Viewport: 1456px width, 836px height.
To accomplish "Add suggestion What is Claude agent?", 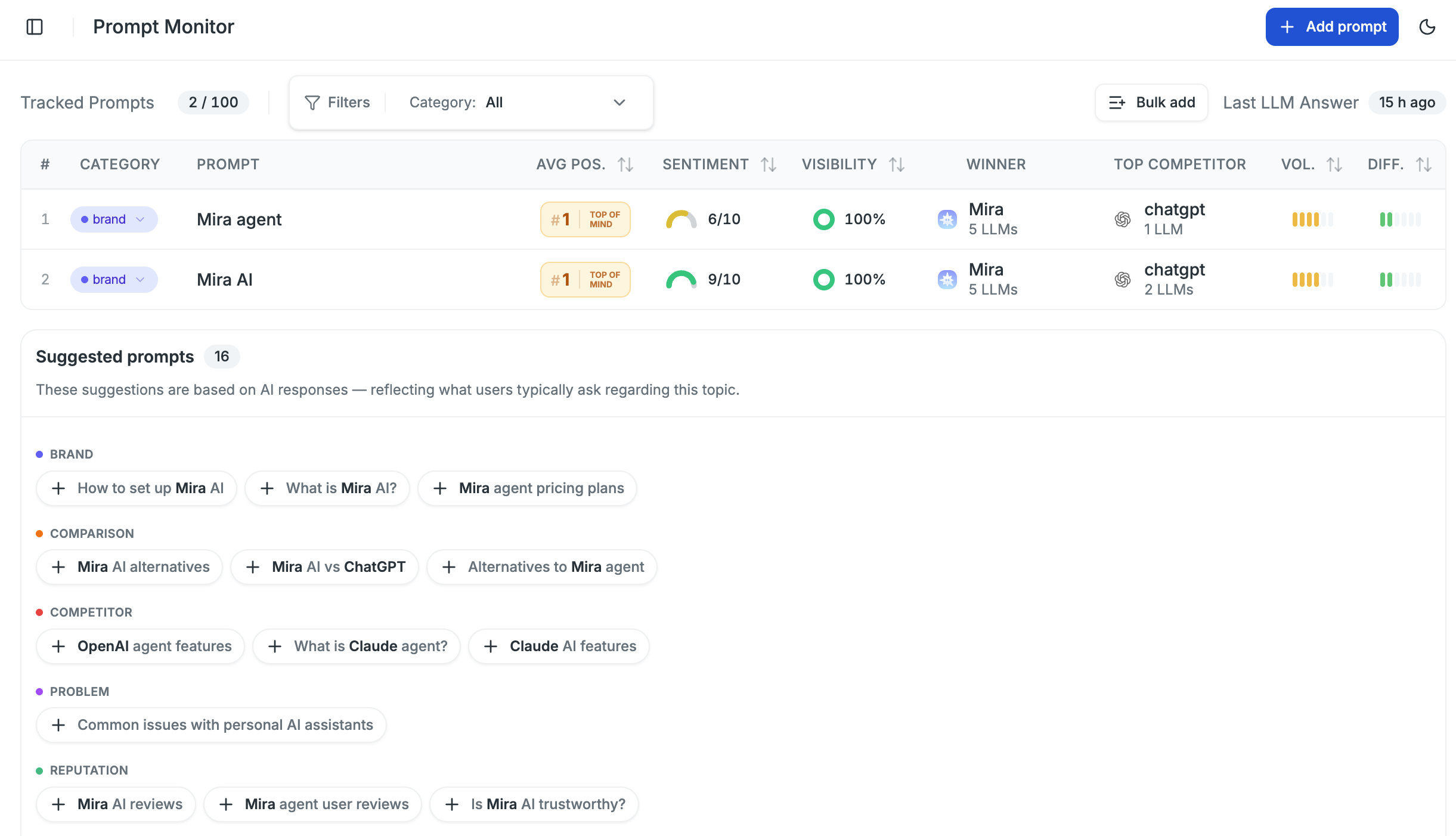I will (357, 646).
